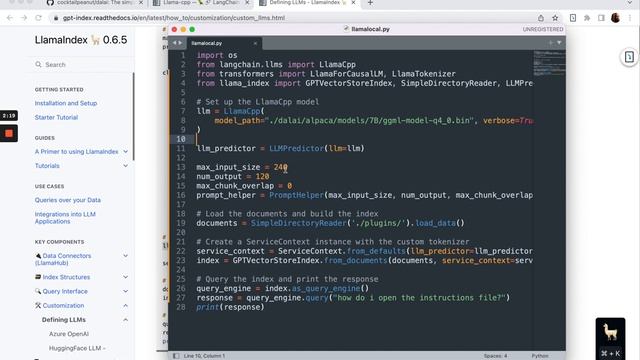Image resolution: width=640 pixels, height=360 pixels.
Task: Go forward using the browser forward arrow
Action: [x=24, y=18]
